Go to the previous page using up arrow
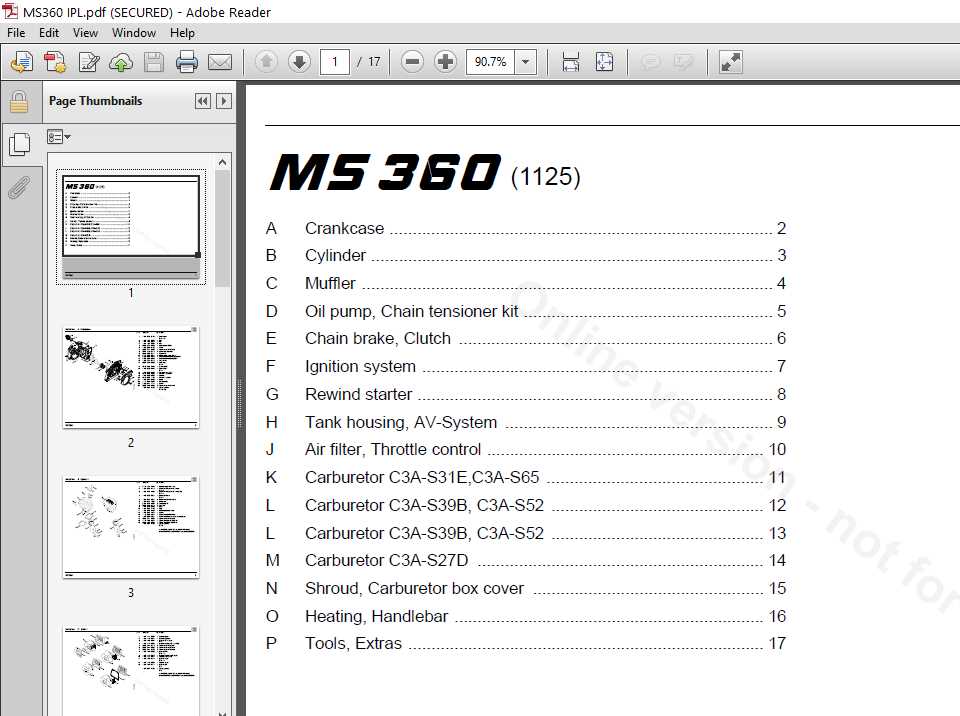Screen dimensions: 960x716 266,61
